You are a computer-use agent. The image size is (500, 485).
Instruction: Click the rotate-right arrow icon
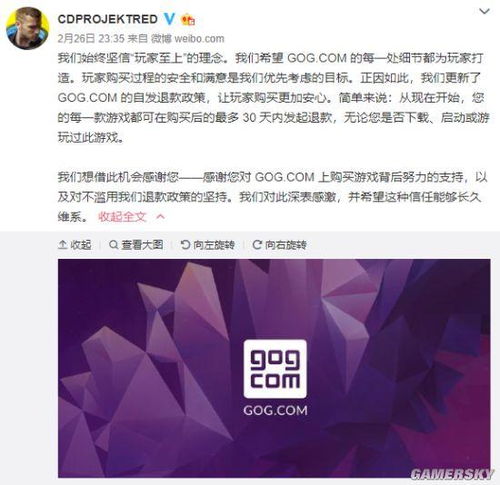pos(257,245)
